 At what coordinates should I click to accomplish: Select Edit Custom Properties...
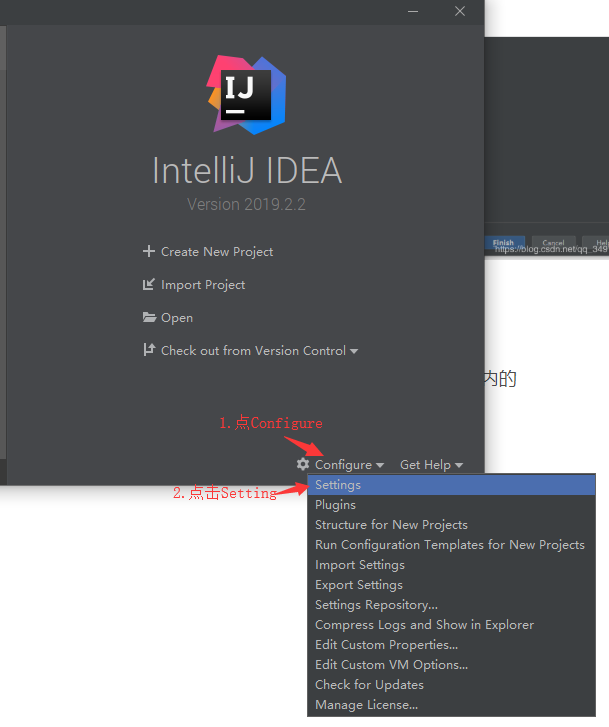pos(451,644)
